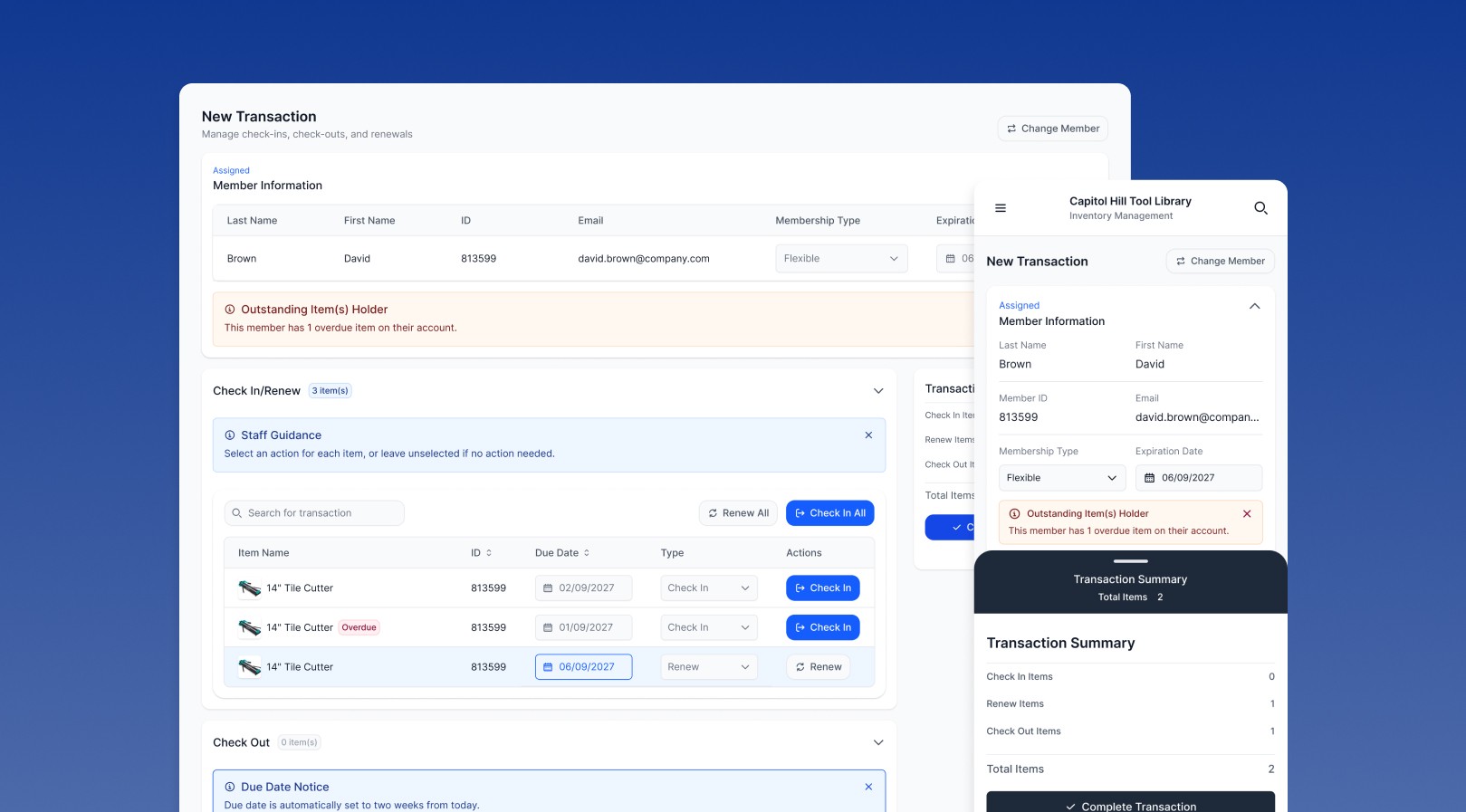1466x812 pixels.
Task: Click the Check In All button
Action: (829, 513)
